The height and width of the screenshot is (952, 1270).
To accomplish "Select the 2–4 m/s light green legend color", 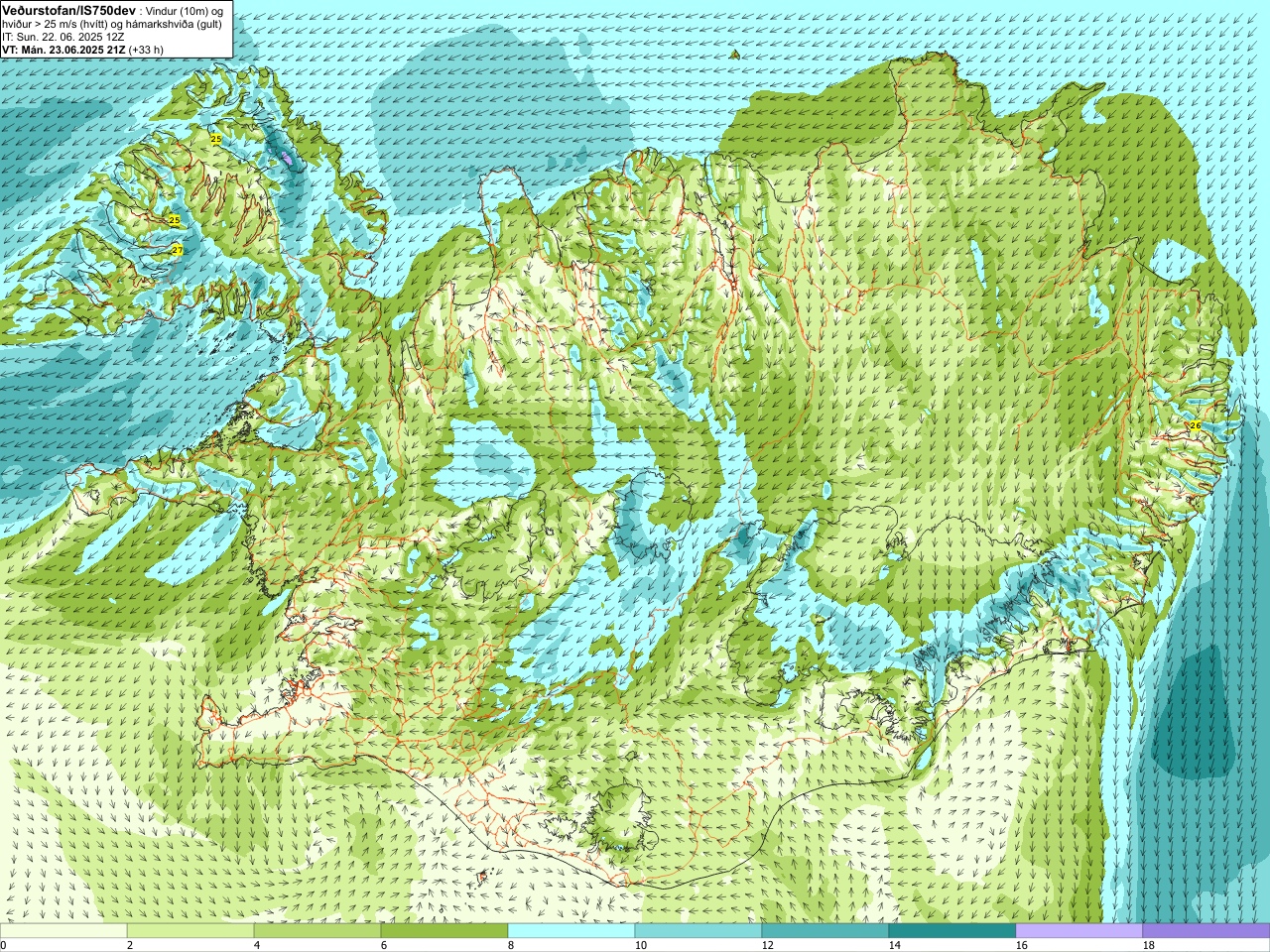I will click(x=190, y=931).
